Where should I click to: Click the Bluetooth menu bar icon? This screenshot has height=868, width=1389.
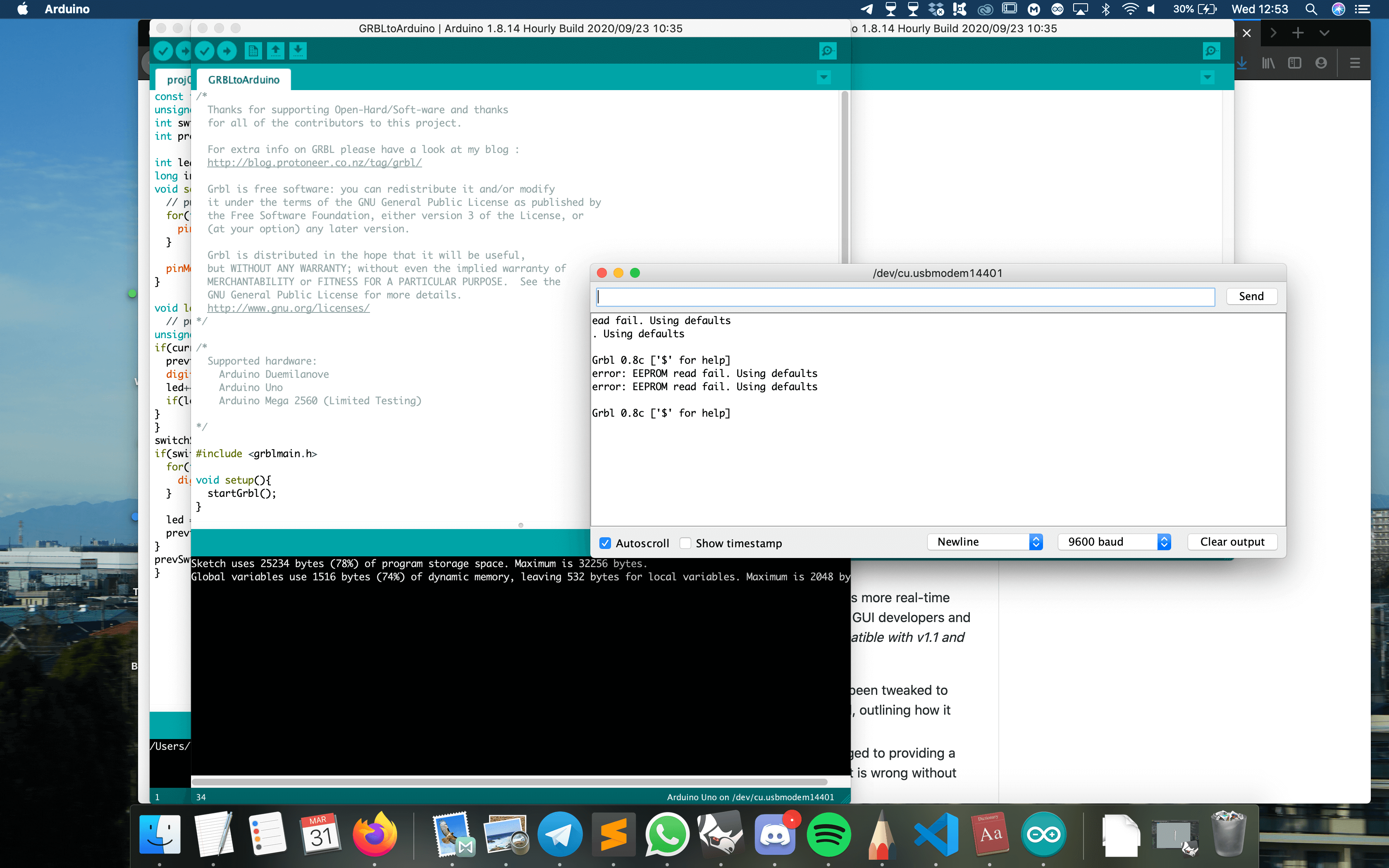pos(1105,9)
